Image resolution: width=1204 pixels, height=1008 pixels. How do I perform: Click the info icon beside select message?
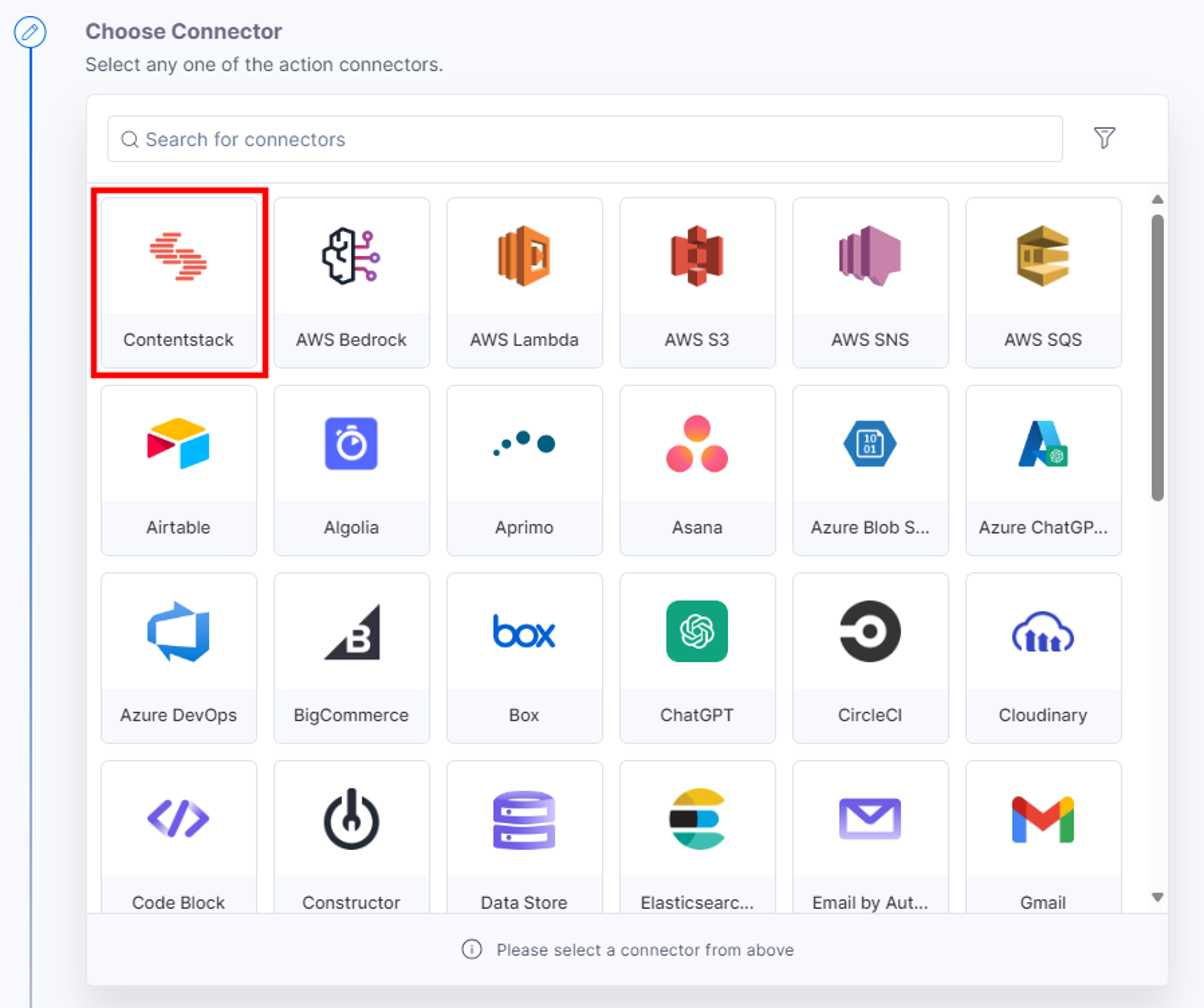click(472, 949)
